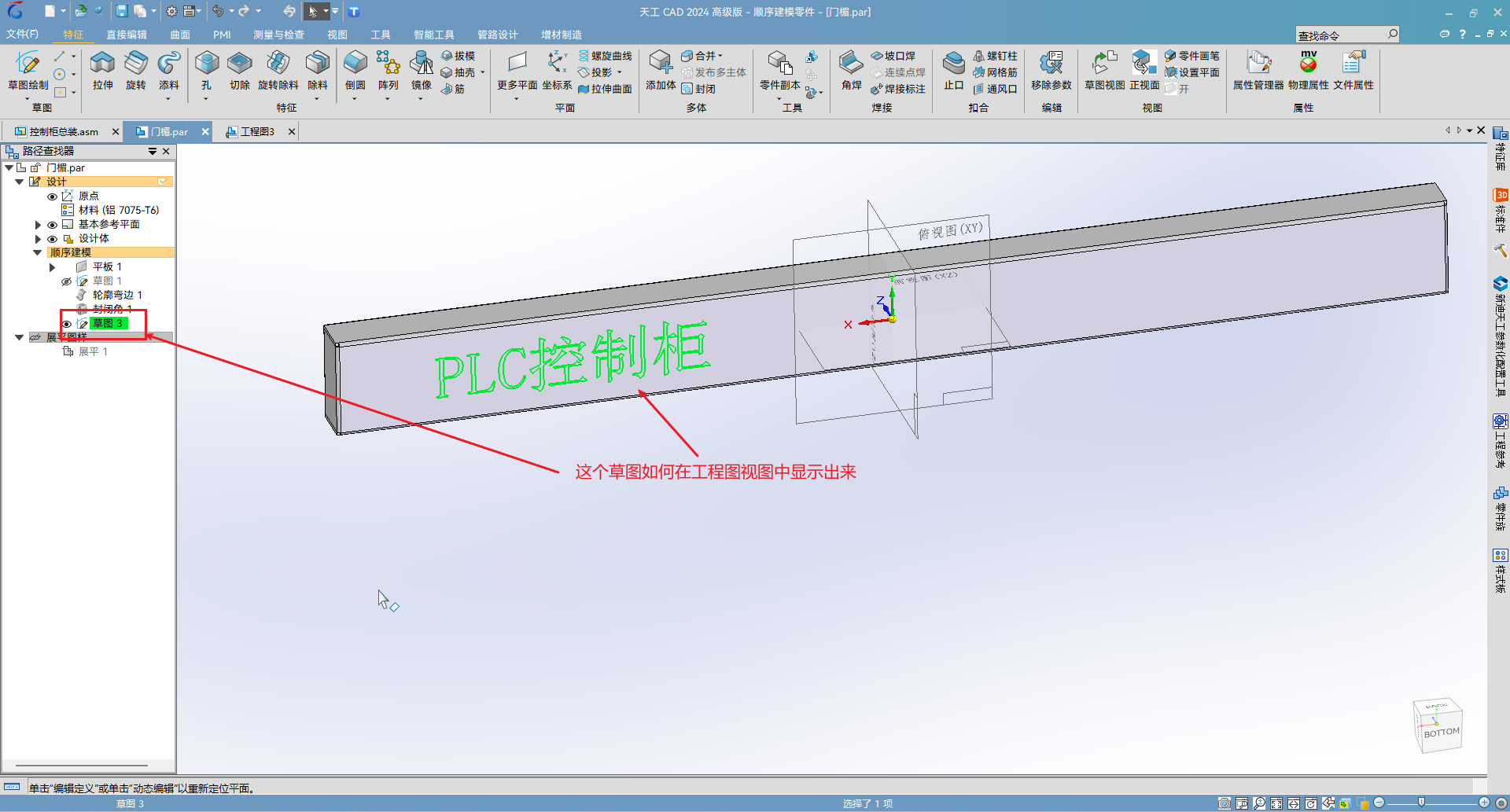Screen dimensions: 1510x812
Task: Toggle visibility eye of 设计体
Action: 52,239
